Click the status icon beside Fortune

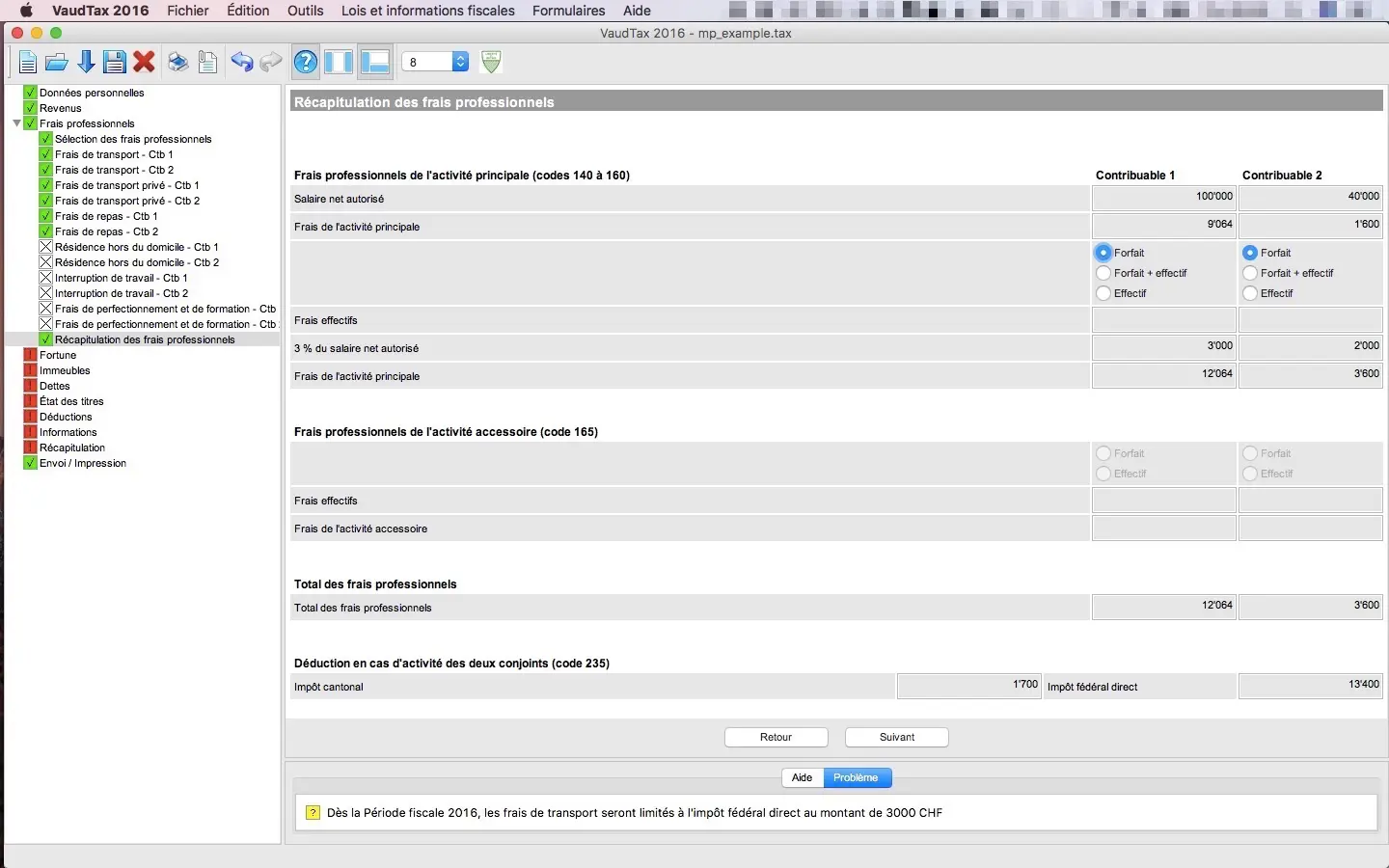click(30, 355)
